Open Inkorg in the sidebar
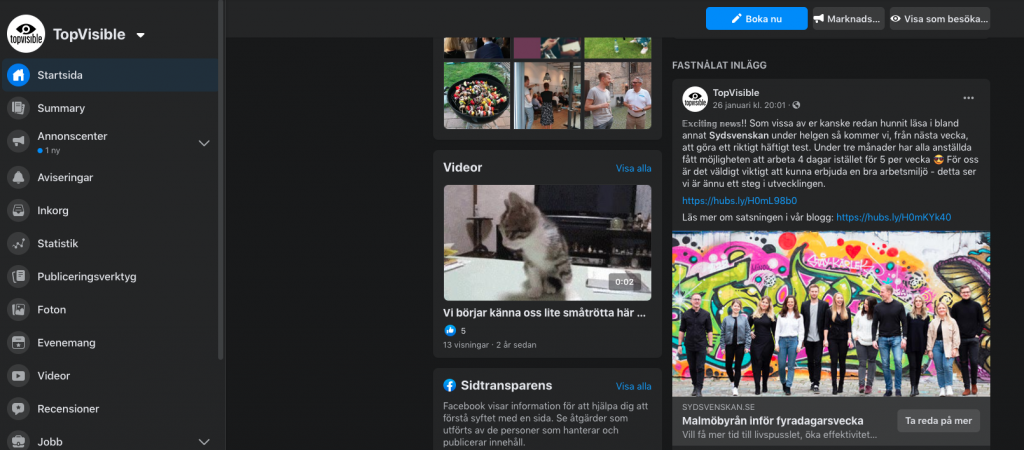This screenshot has width=1024, height=450. tap(110, 210)
